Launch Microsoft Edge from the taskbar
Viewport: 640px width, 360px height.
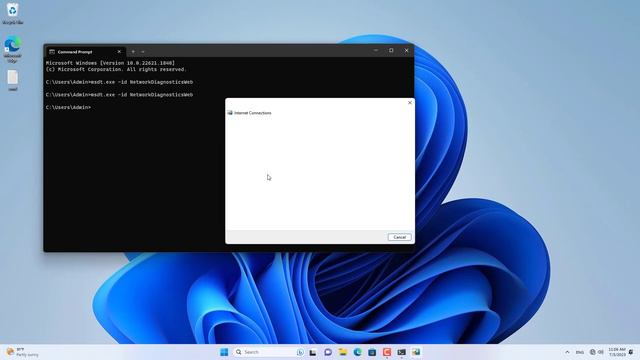(x=357, y=352)
